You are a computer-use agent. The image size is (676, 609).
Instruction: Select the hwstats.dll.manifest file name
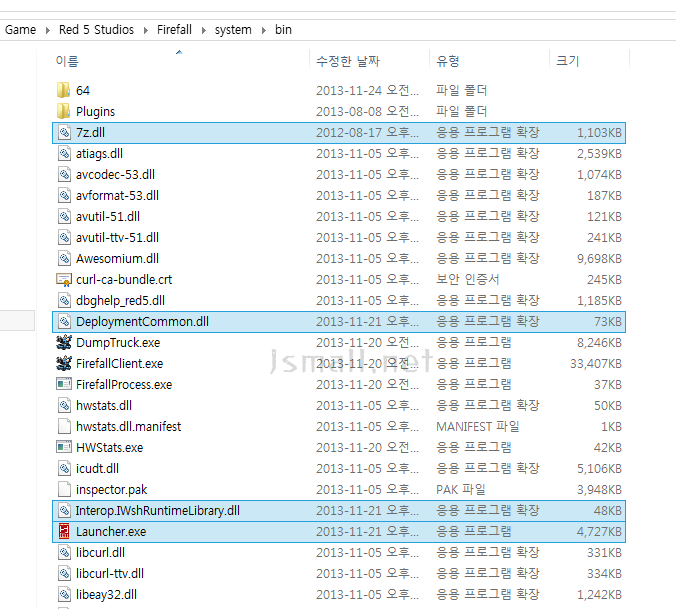[128, 427]
